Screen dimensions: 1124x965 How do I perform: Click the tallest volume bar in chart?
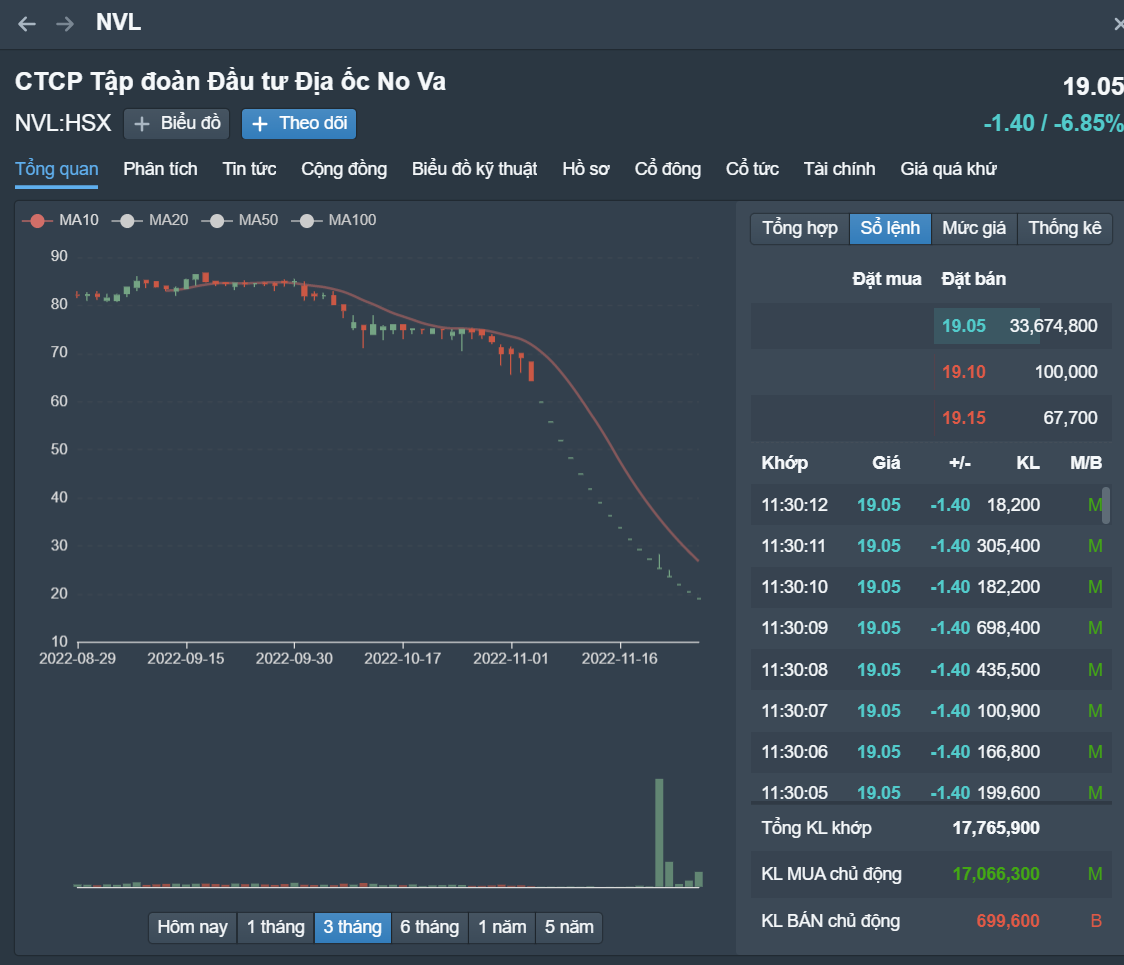659,832
